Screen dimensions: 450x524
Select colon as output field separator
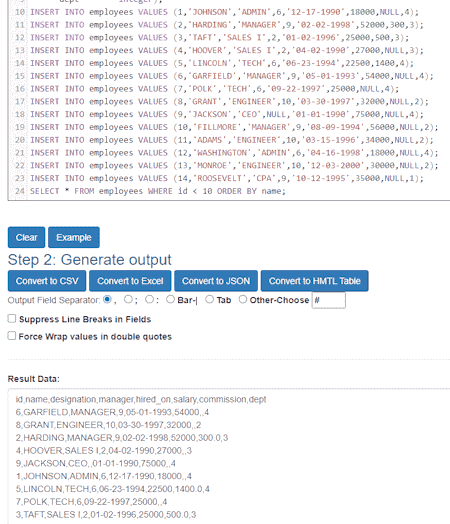(x=149, y=299)
